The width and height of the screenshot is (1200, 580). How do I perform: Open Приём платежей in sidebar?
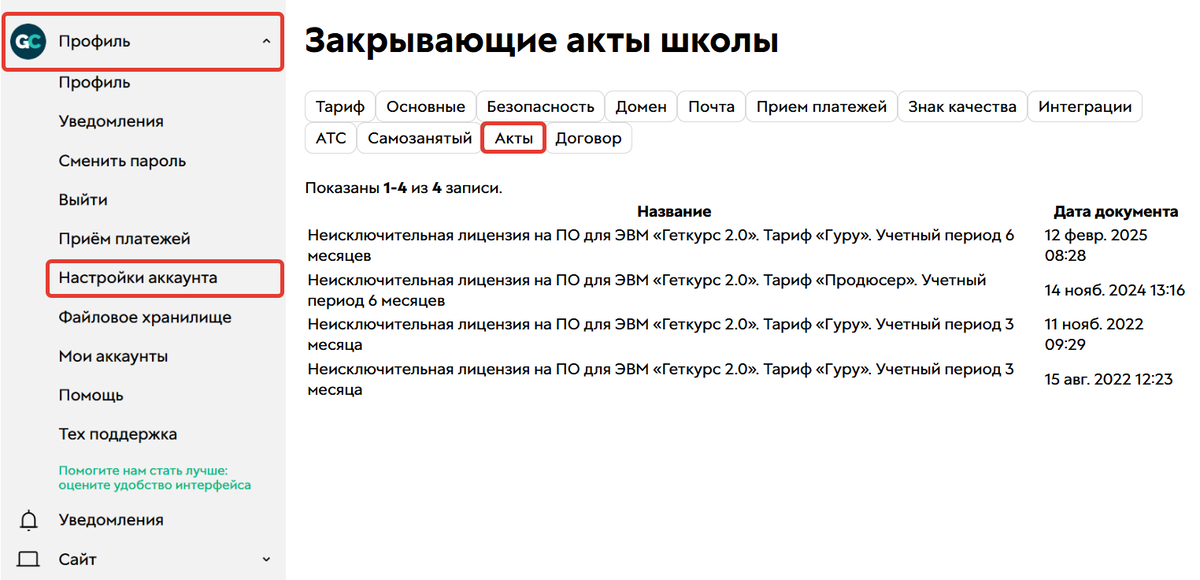[x=124, y=239]
